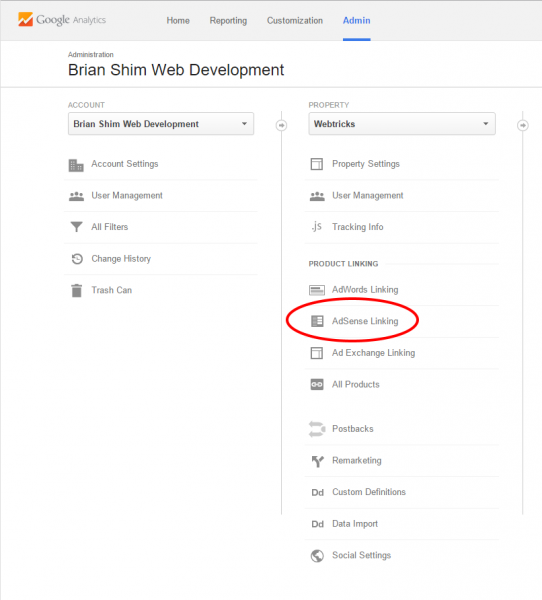542x600 pixels.
Task: Open All Products
Action: click(356, 384)
